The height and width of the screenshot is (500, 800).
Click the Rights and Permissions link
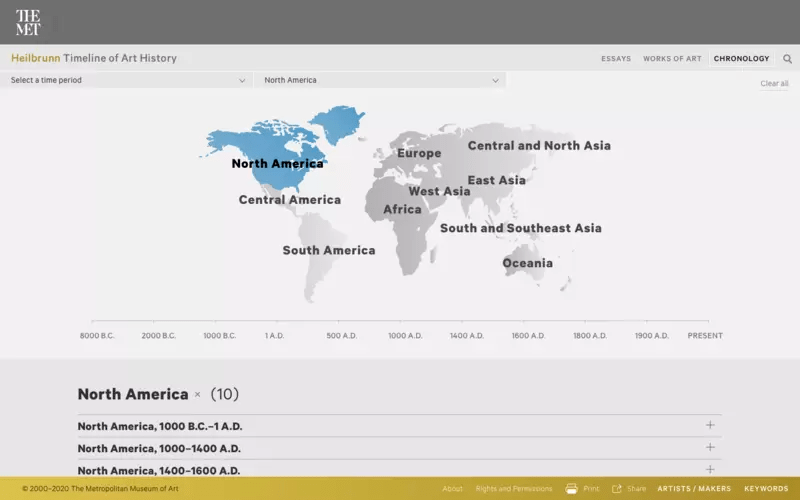(513, 489)
